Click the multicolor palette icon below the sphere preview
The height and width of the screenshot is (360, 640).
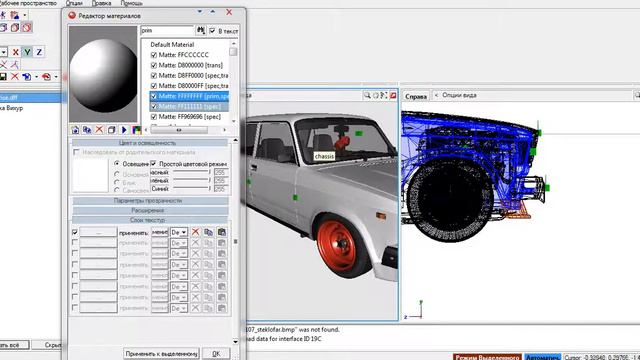(136, 130)
